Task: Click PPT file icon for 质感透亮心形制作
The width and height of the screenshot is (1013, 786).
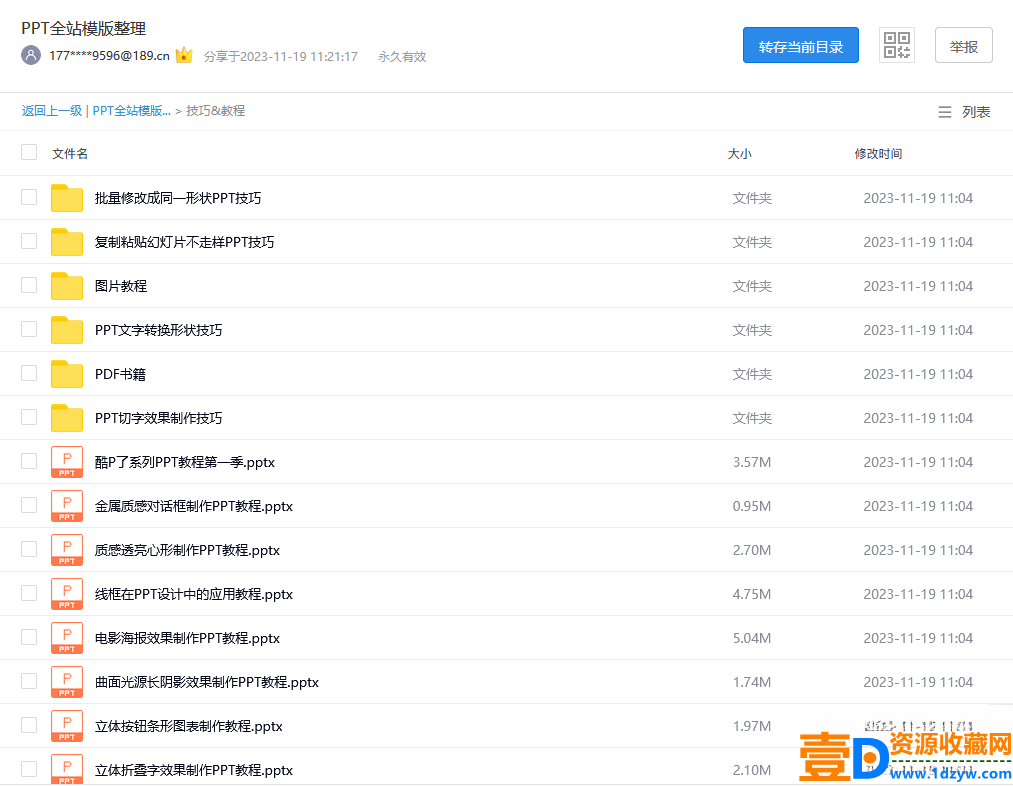Action: (67, 550)
